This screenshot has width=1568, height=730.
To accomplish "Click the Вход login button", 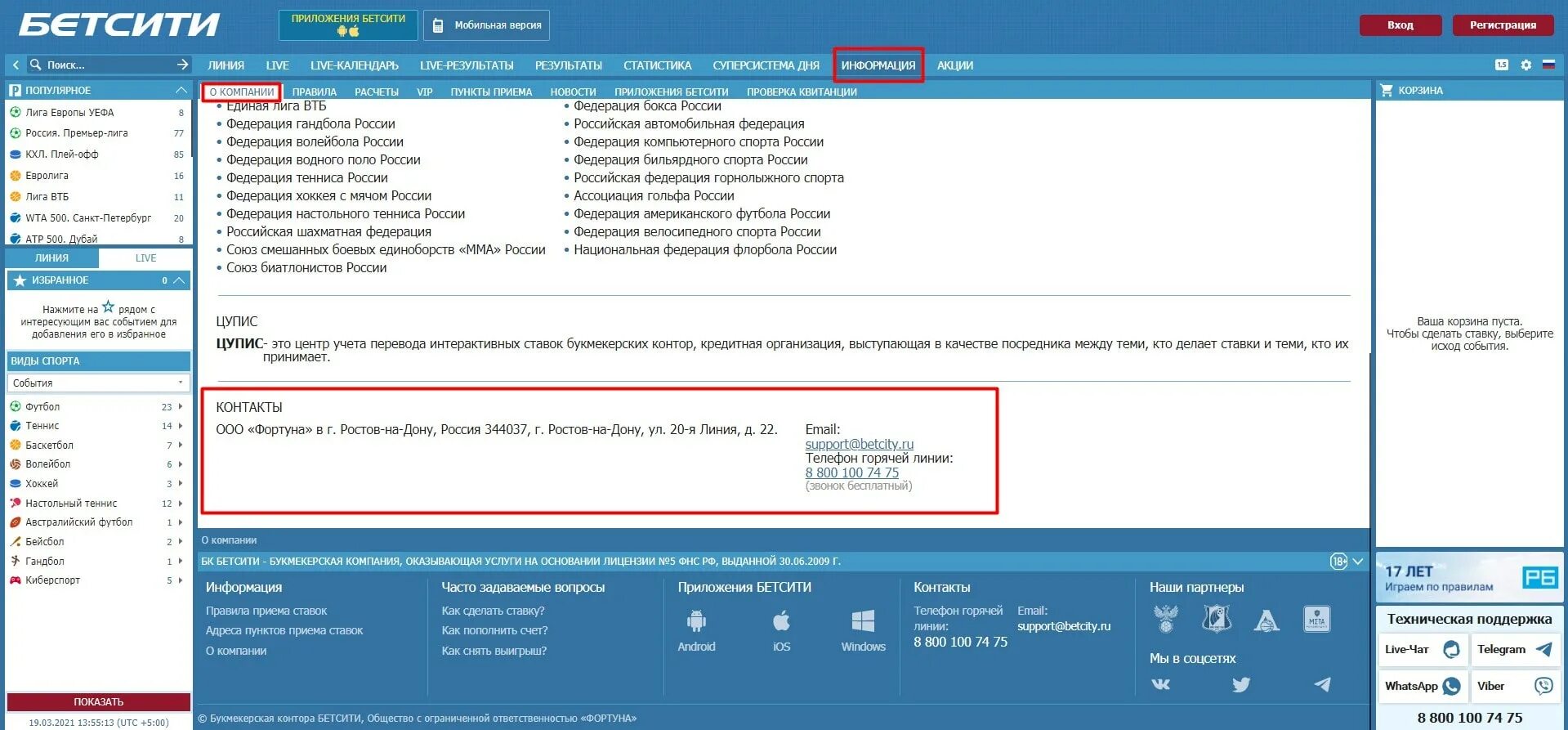I will click(1400, 25).
